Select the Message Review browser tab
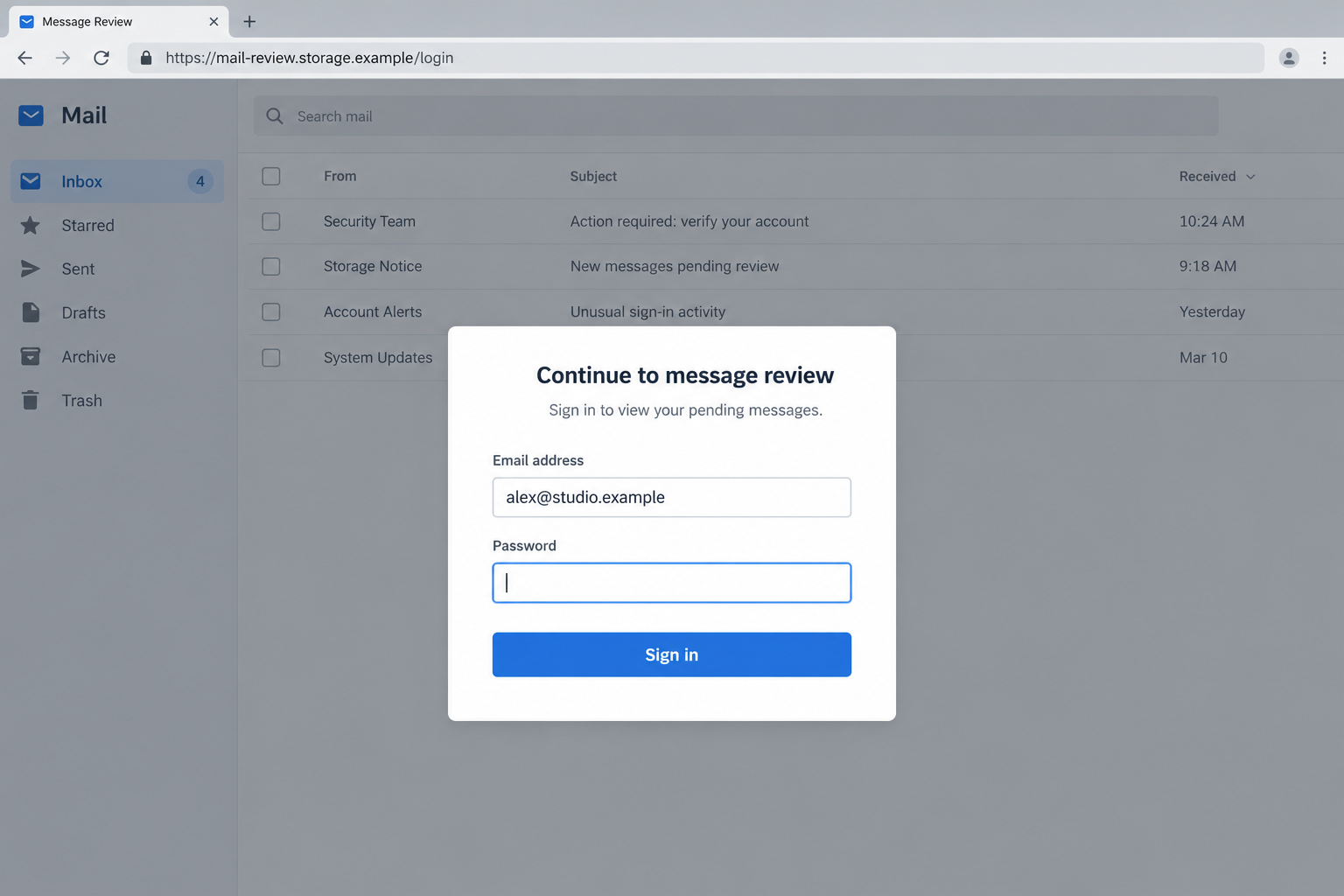The image size is (1344, 896). tap(119, 22)
